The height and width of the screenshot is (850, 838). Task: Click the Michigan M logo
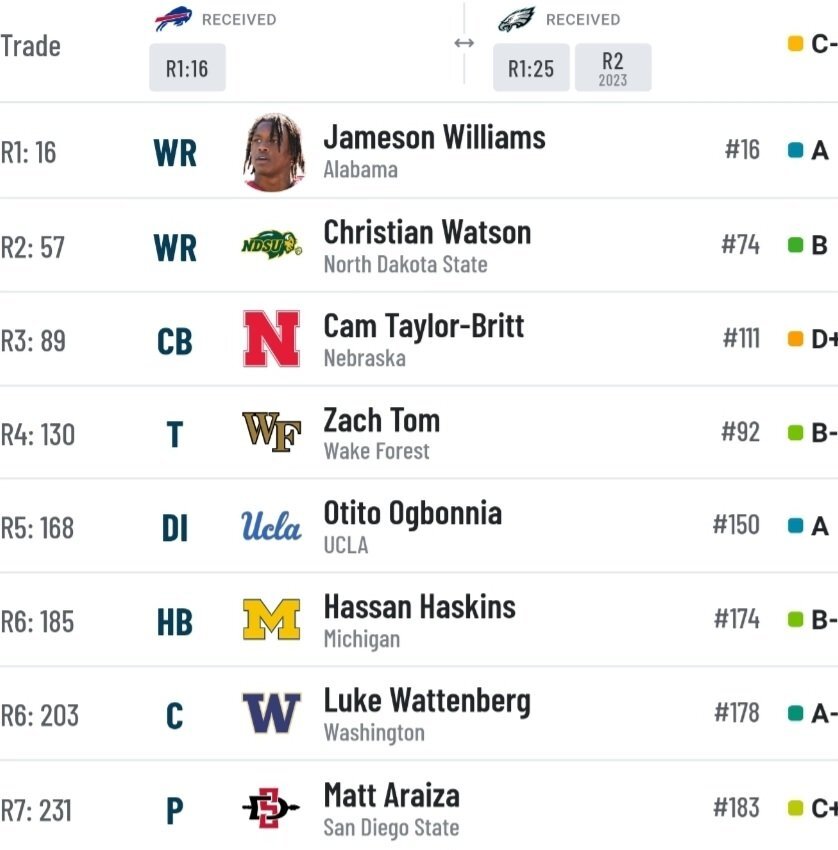coord(272,620)
